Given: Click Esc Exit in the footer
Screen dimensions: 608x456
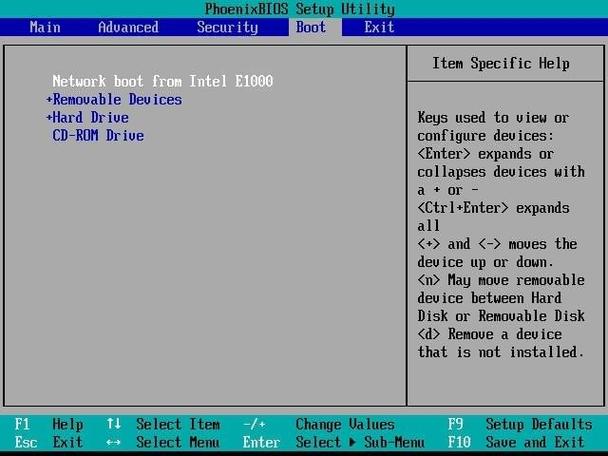Looking at the screenshot, I should (x=50, y=442).
